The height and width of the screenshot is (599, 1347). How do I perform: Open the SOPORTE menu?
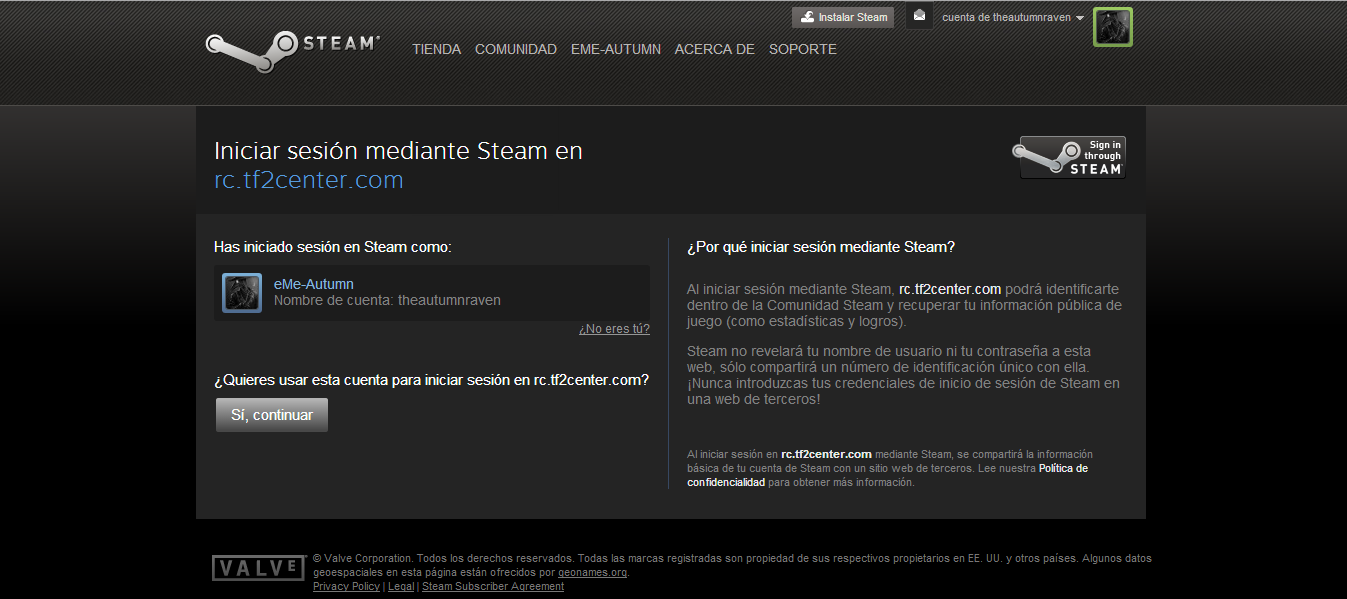pos(803,49)
